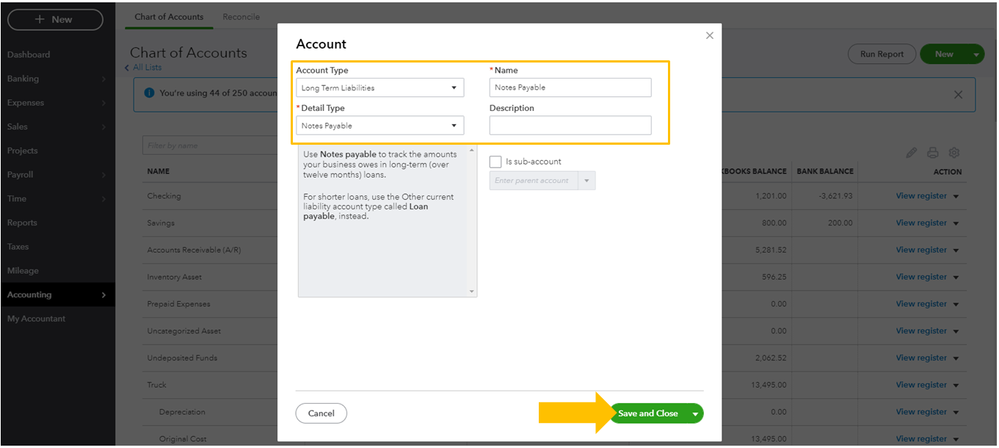999x448 pixels.
Task: Open Mileage in the sidebar
Action: click(x=23, y=271)
